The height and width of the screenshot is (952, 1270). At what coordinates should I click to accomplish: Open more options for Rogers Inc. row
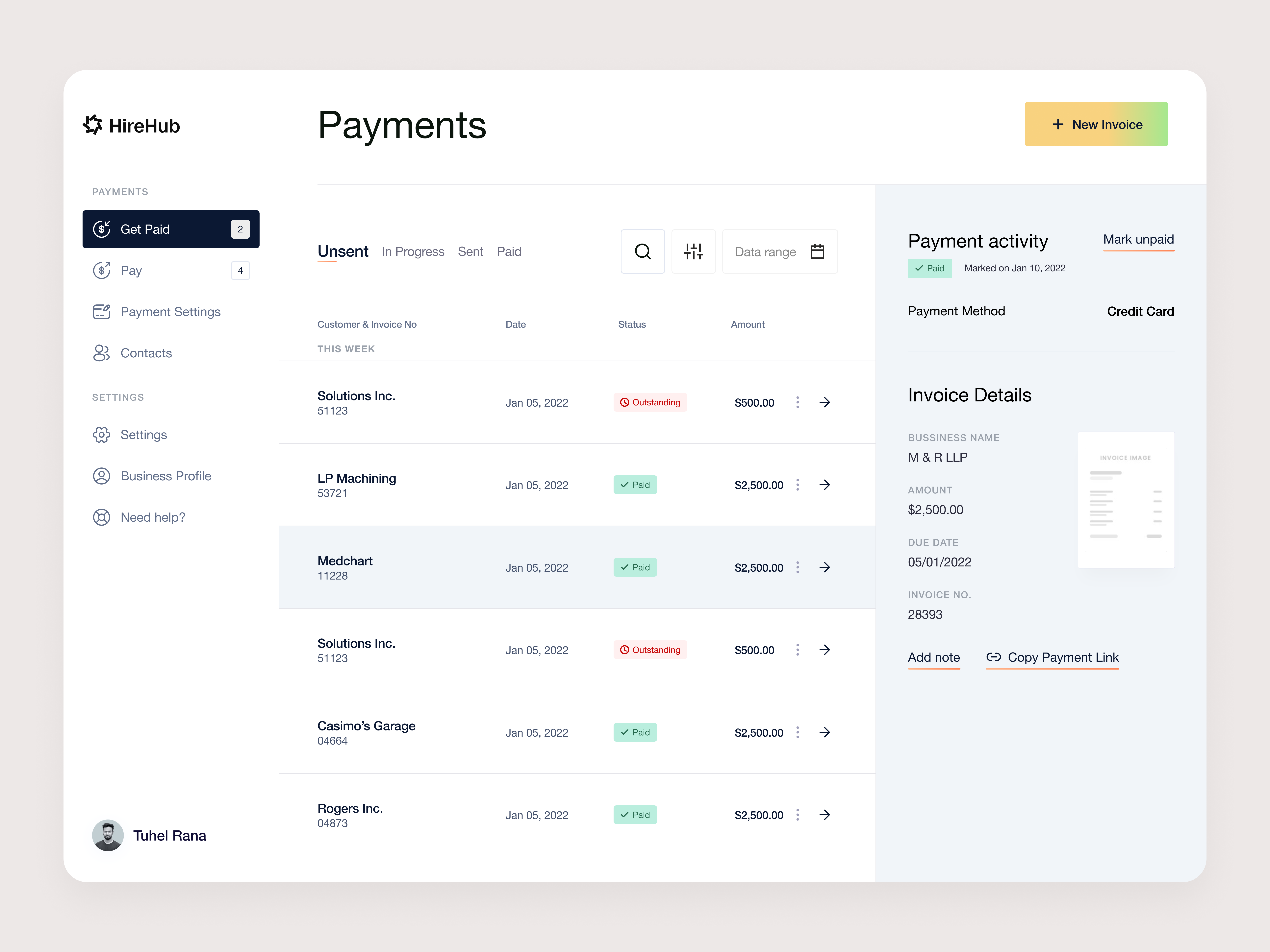pyautogui.click(x=798, y=815)
